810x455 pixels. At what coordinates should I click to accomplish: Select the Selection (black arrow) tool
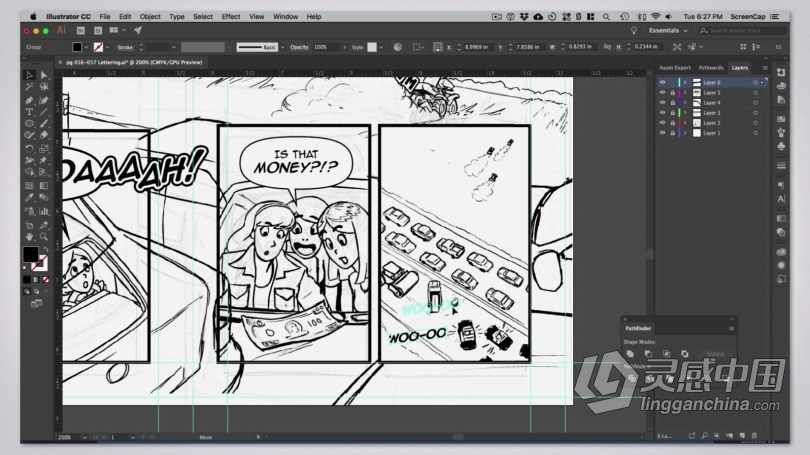point(29,75)
